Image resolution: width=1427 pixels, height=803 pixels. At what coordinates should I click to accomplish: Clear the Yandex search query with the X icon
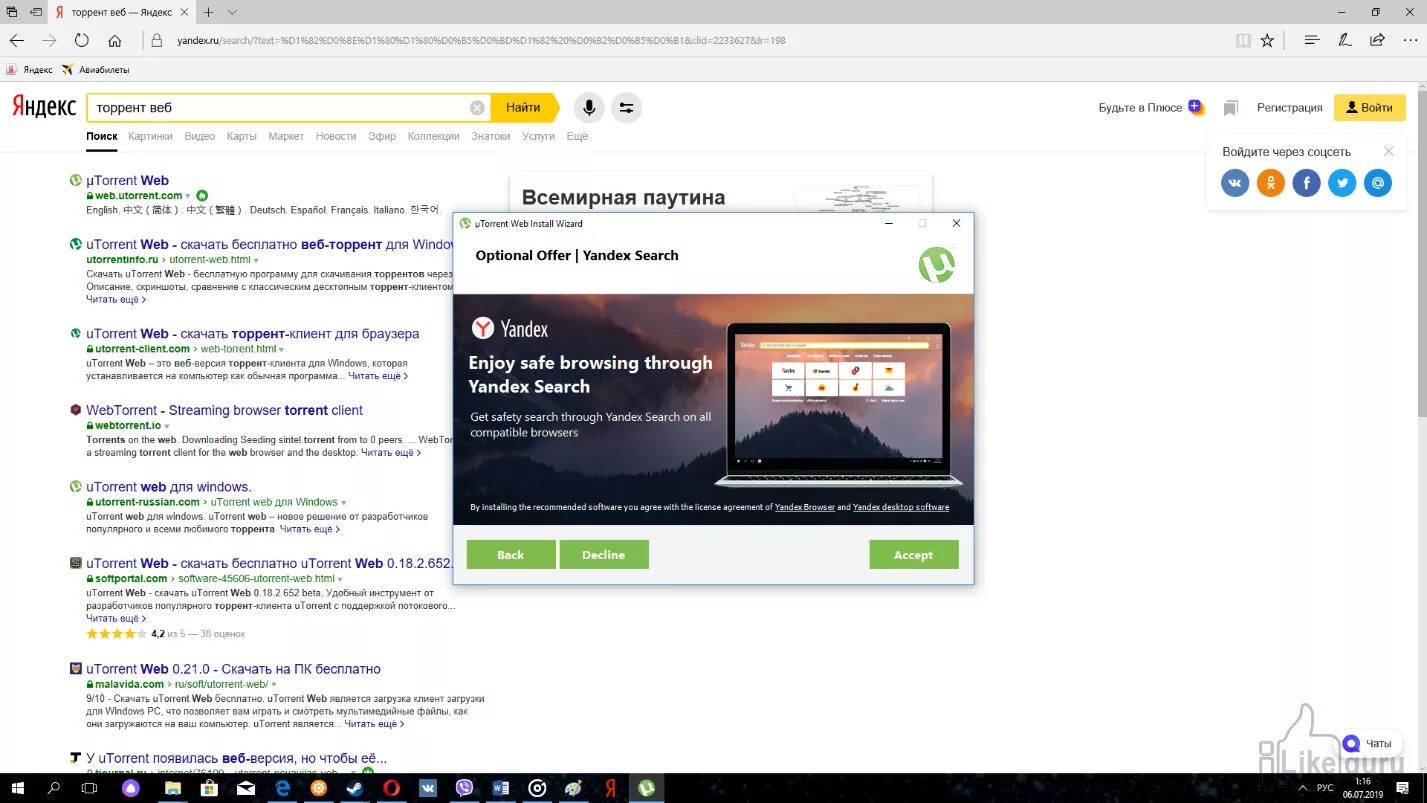[x=477, y=108]
